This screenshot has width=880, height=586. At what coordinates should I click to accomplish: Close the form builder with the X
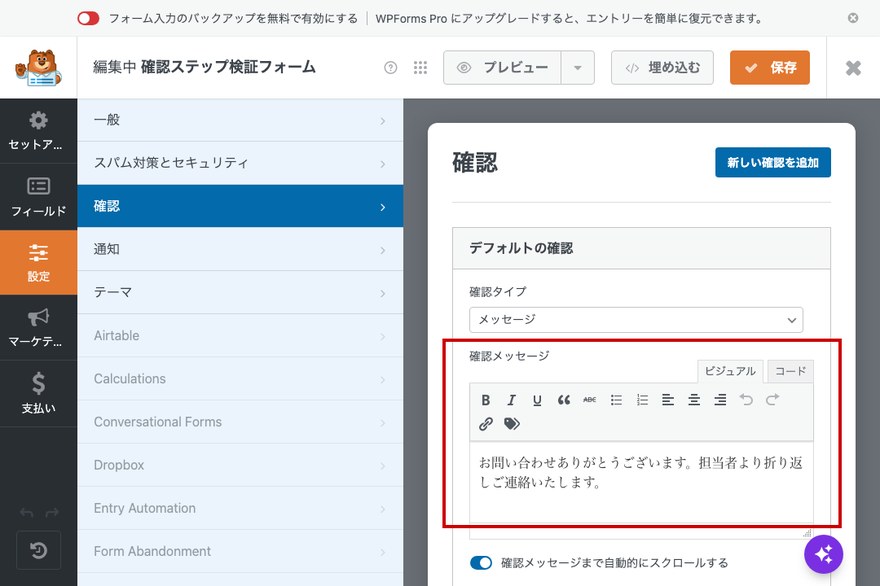point(853,68)
